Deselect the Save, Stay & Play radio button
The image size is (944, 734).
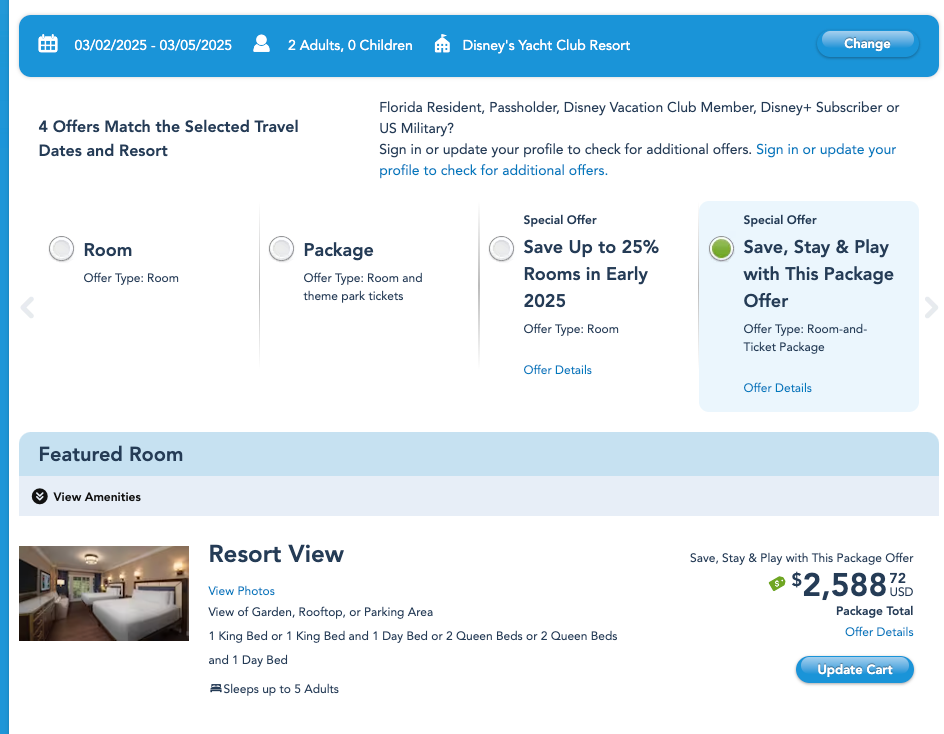point(721,249)
